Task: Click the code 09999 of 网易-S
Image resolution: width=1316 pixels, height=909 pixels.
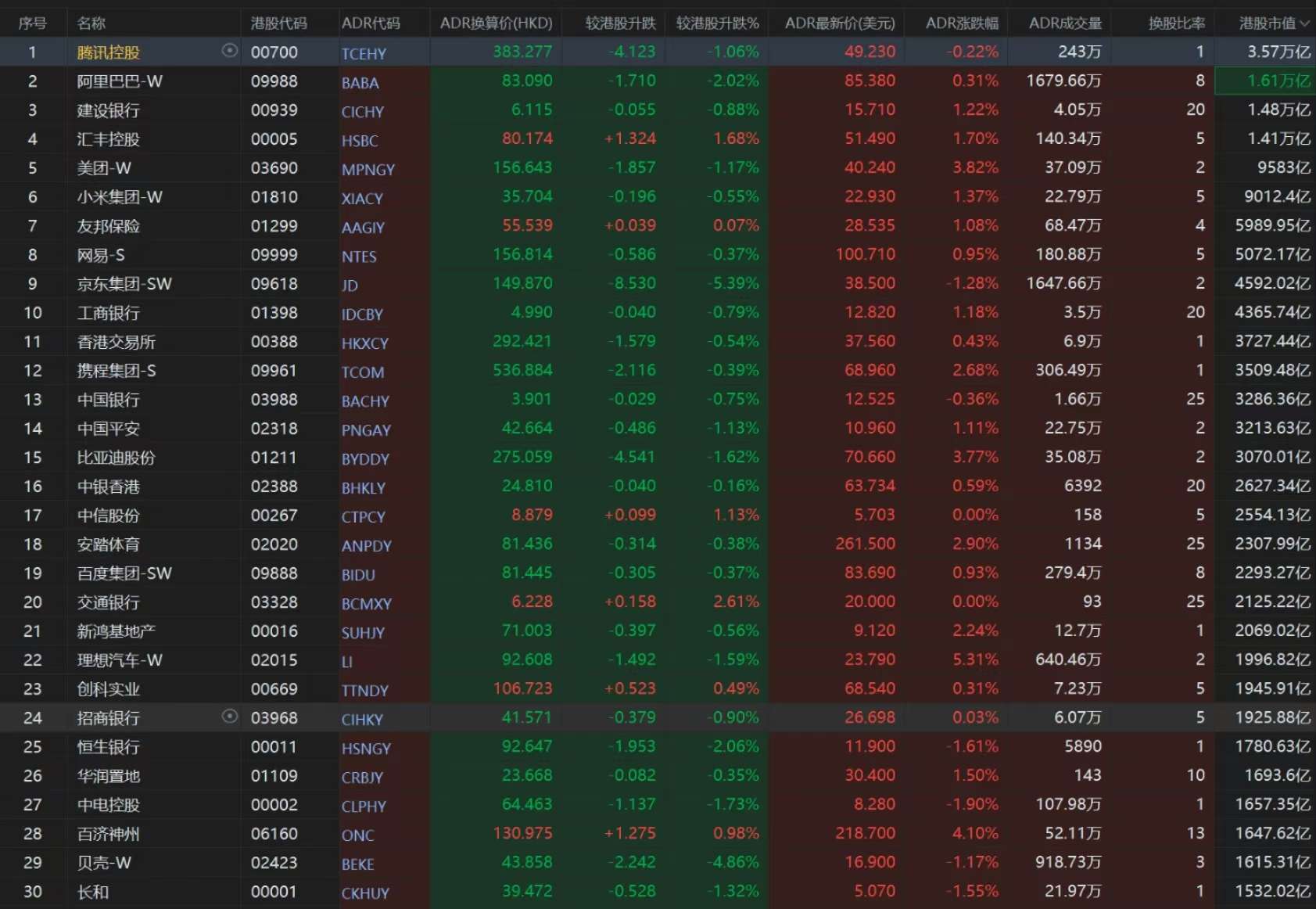Action: (x=274, y=255)
